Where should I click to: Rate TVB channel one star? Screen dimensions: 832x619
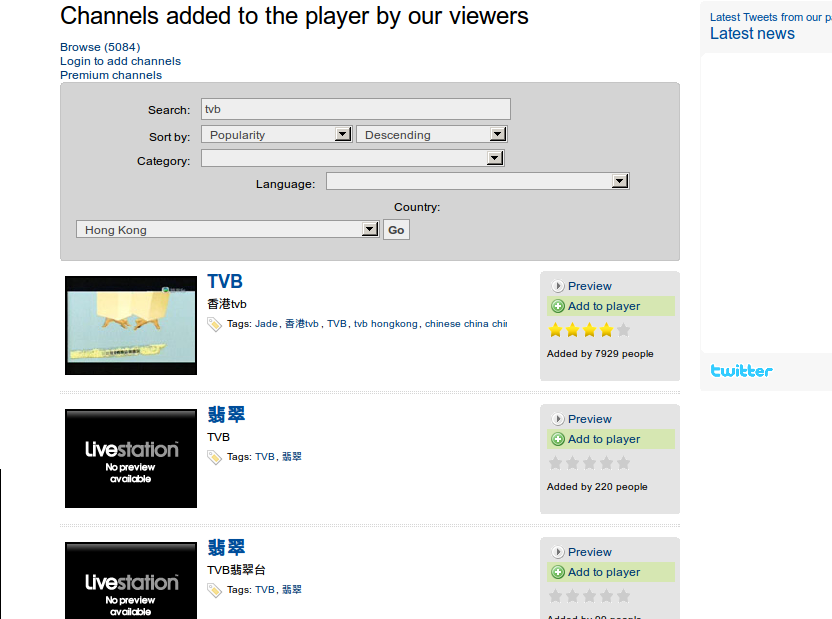tap(556, 330)
